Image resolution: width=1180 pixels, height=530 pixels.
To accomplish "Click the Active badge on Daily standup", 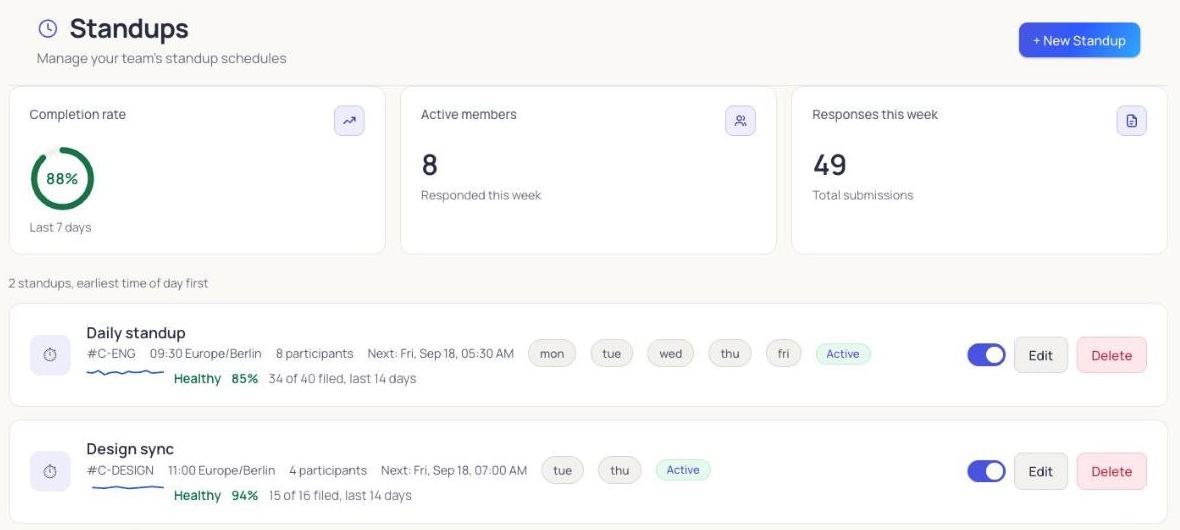I will click(x=843, y=354).
